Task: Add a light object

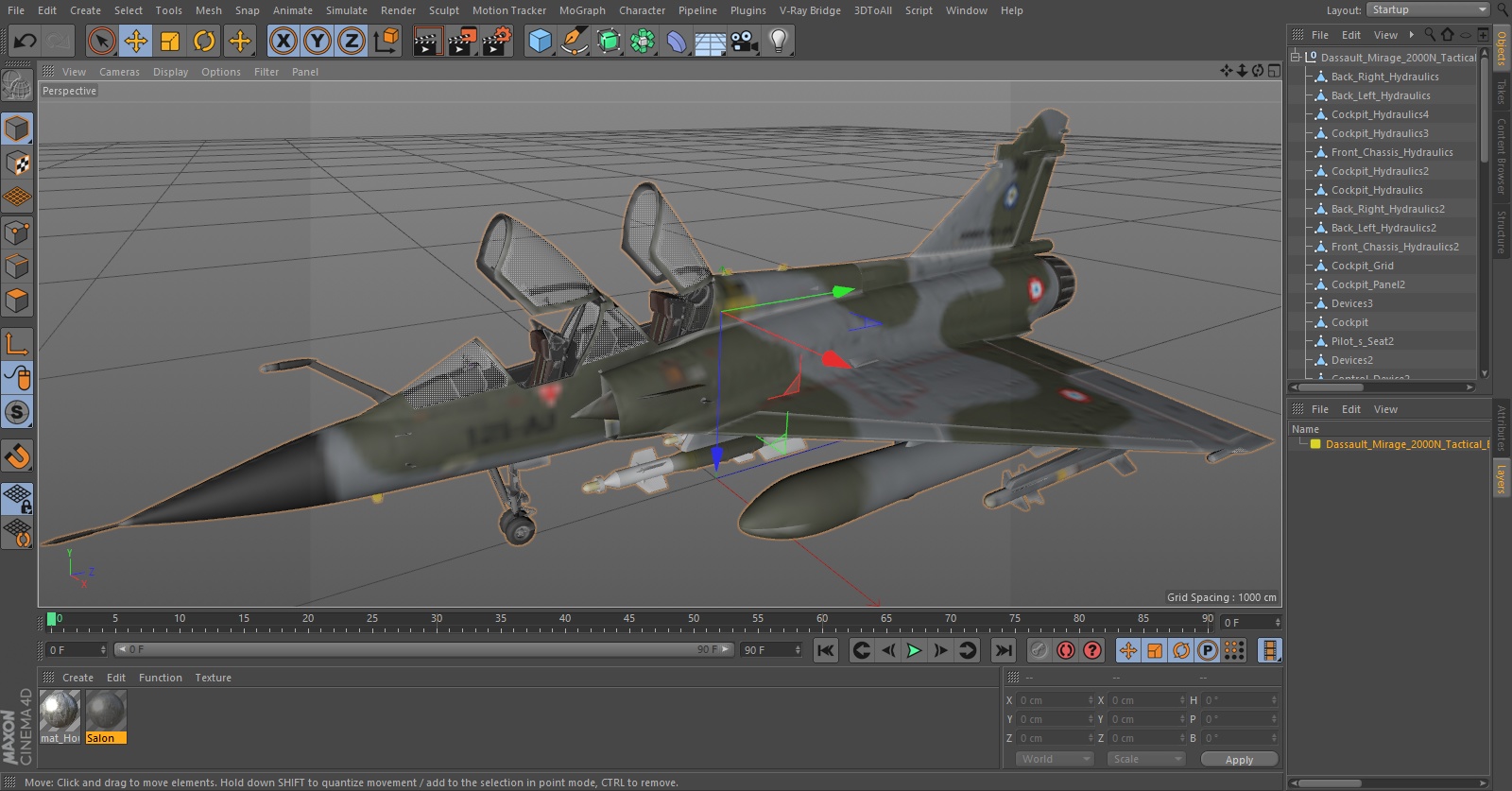Action: 778,41
